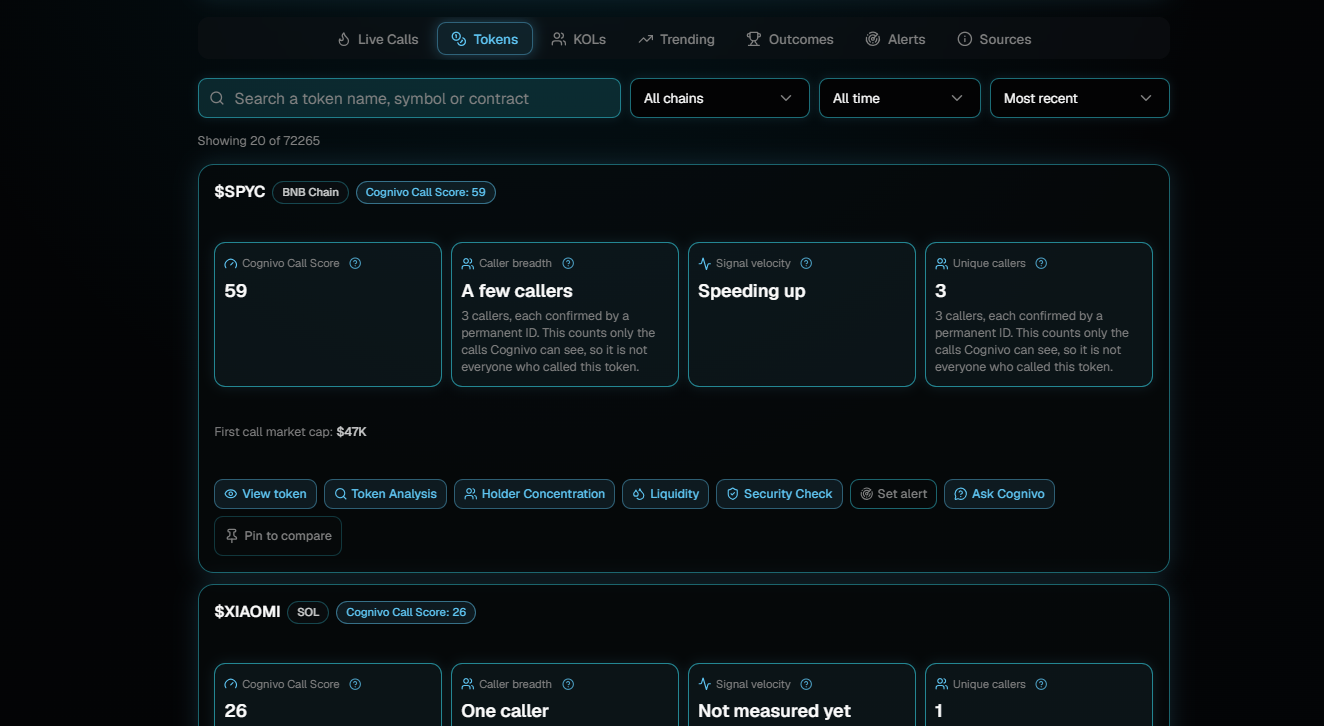
Task: Open the Live Calls tab
Action: [x=377, y=39]
